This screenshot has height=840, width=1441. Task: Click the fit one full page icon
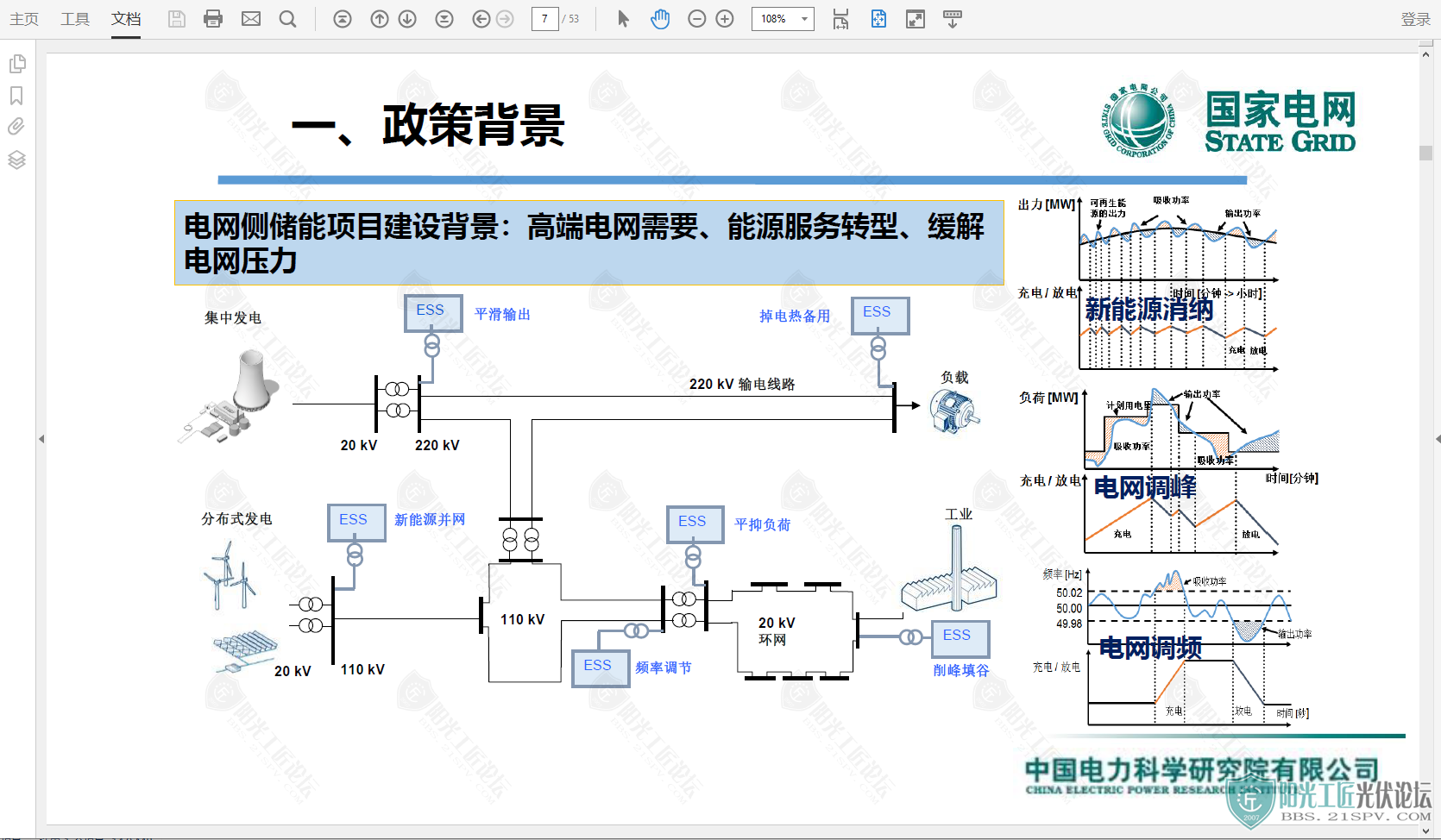pos(878,19)
